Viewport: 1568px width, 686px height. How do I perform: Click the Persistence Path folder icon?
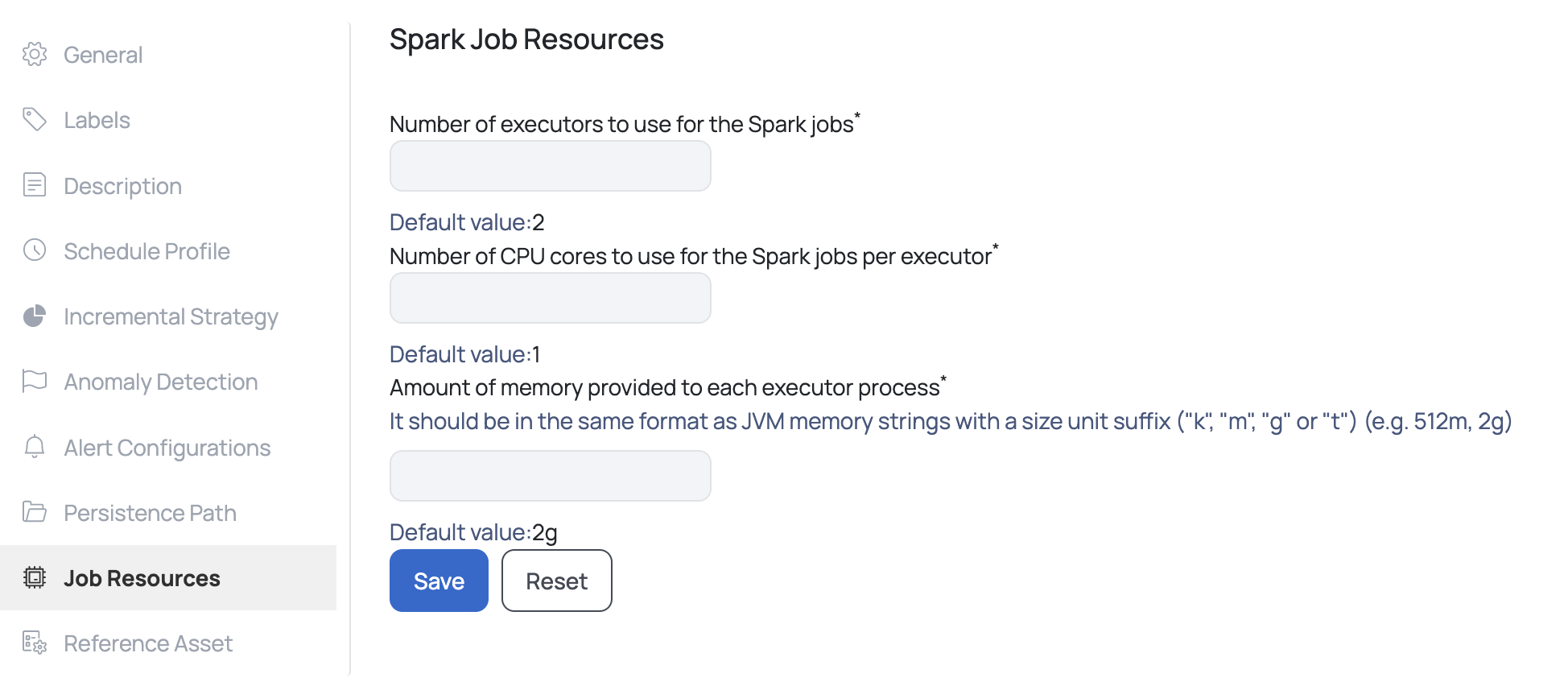(35, 512)
